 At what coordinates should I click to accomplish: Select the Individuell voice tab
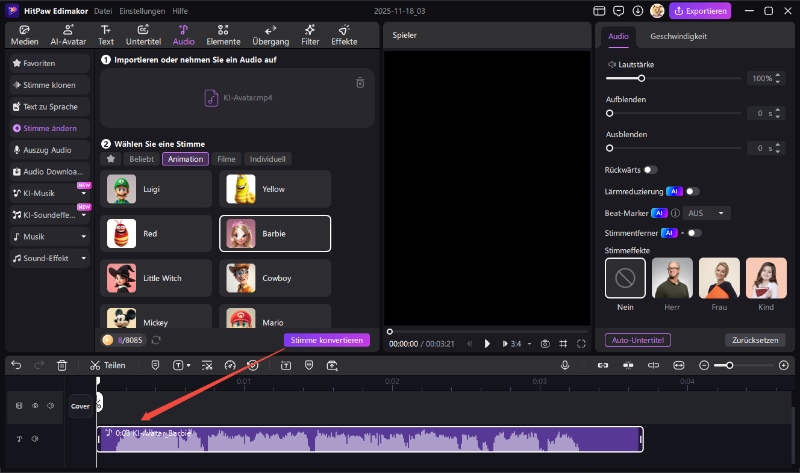click(x=267, y=159)
